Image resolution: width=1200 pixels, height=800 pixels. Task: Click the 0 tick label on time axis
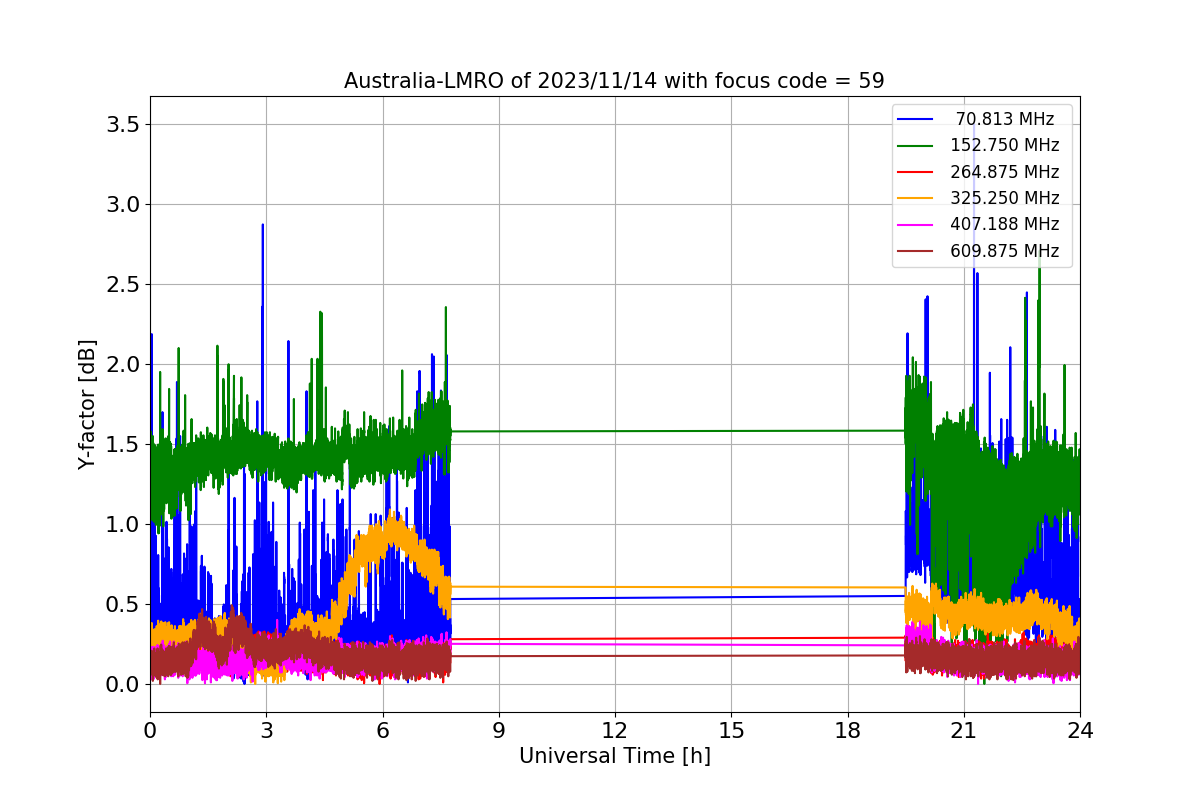tap(150, 731)
